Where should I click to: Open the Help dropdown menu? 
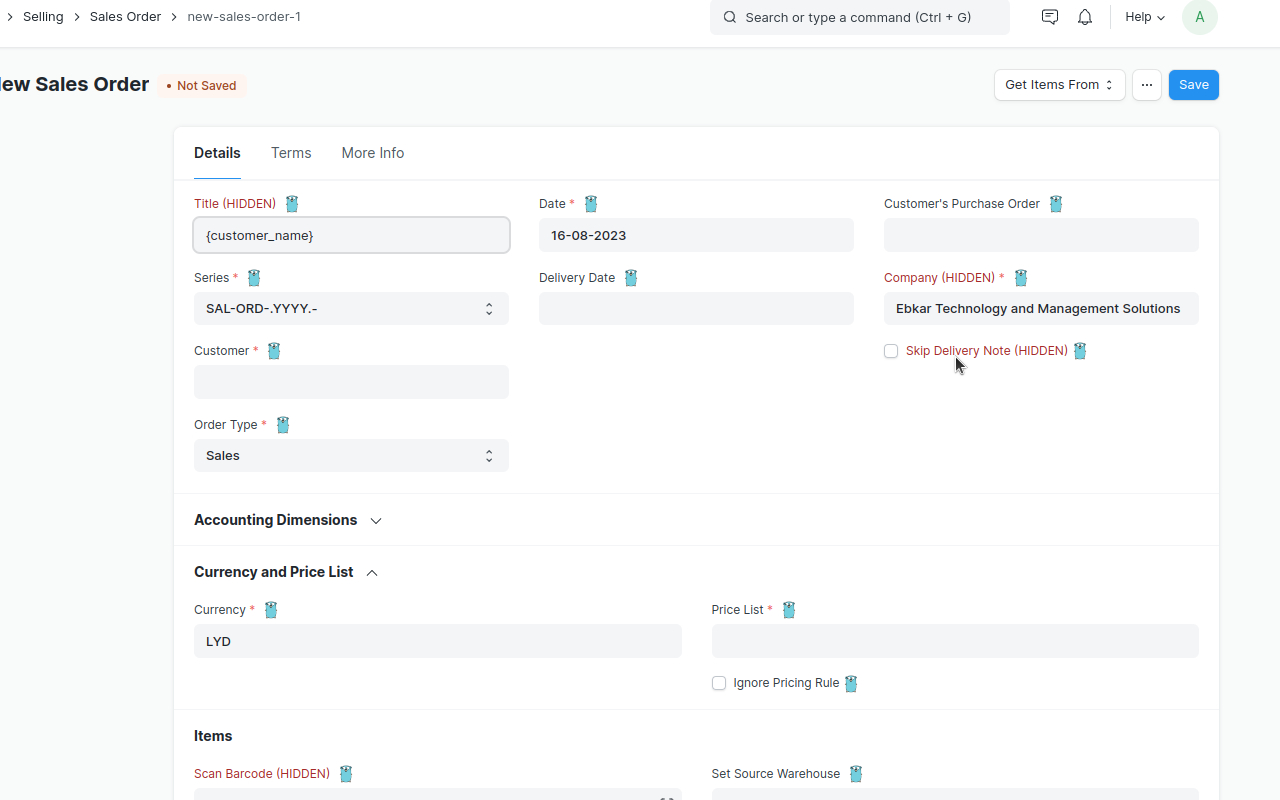(x=1145, y=17)
